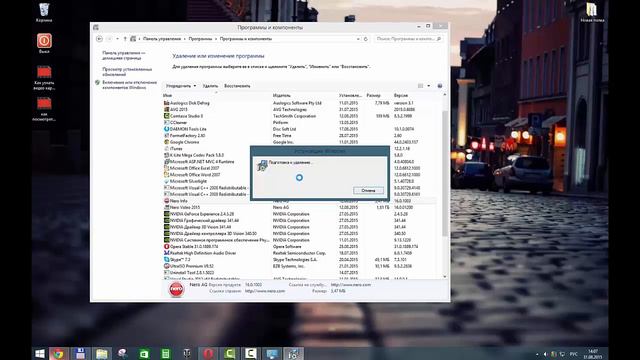Open File Explorer from the taskbar
The height and width of the screenshot is (360, 640).
pos(102,353)
